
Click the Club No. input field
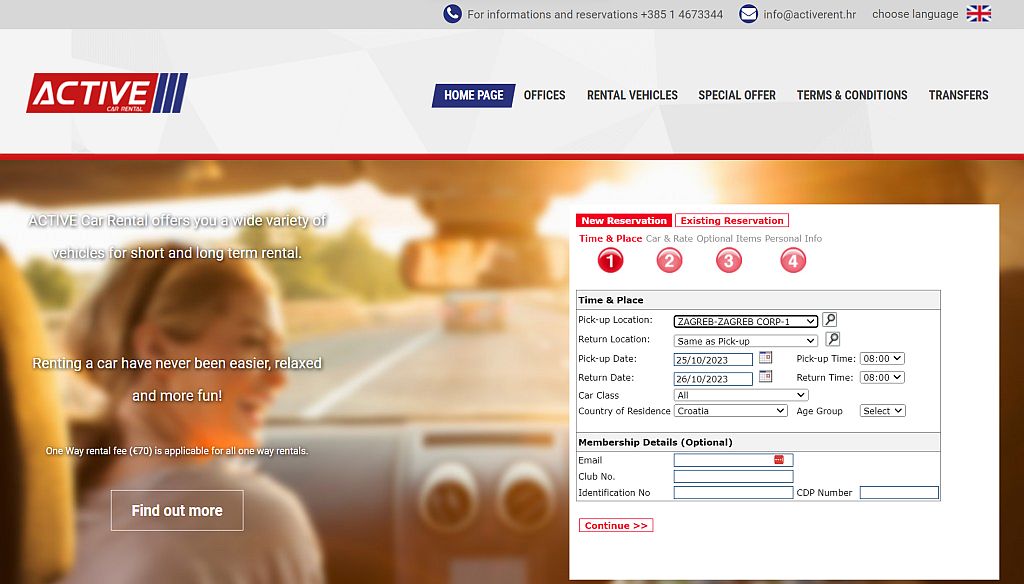coord(733,476)
